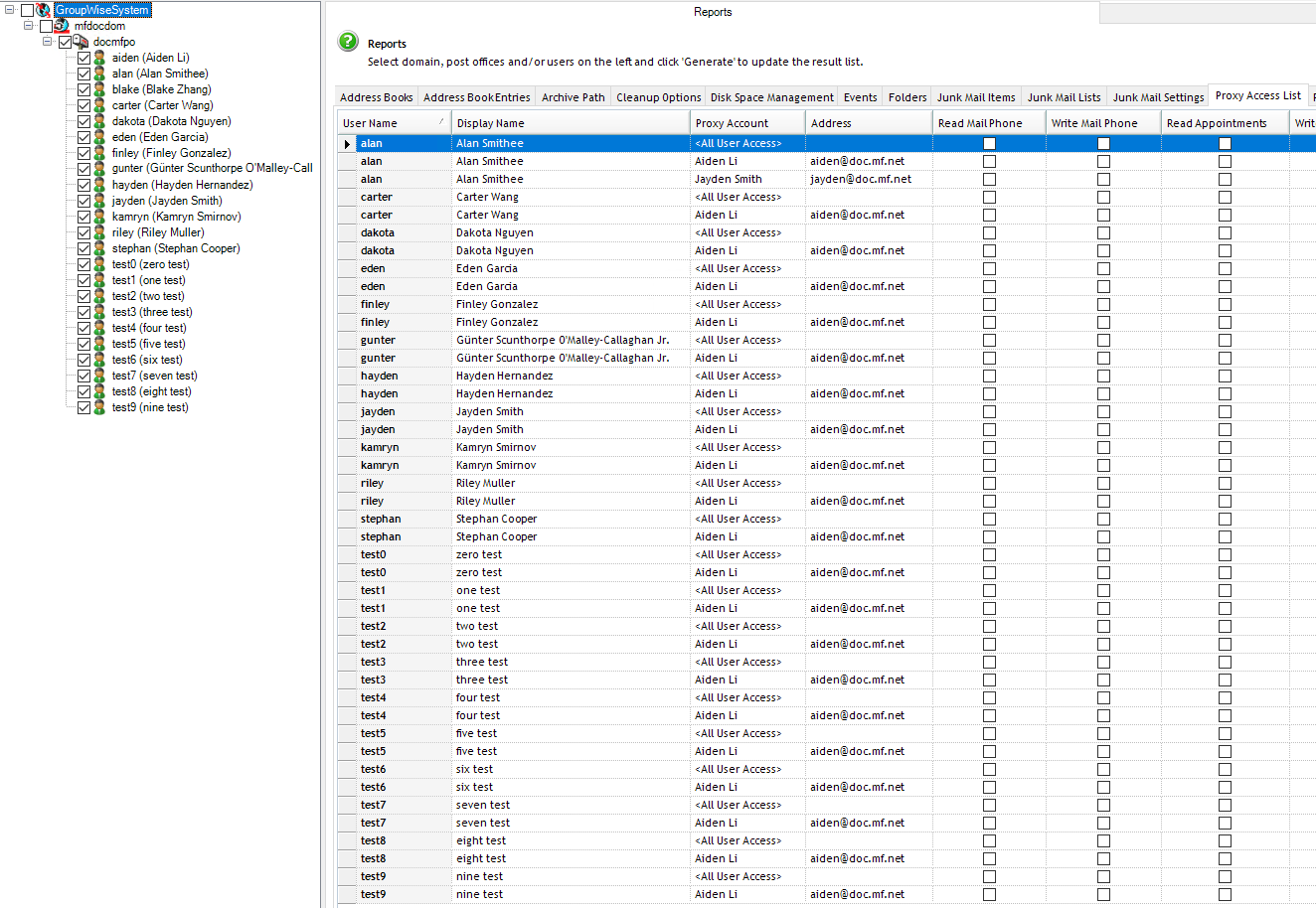Click the user icon beside eden (Eden Garcia)

(x=99, y=137)
